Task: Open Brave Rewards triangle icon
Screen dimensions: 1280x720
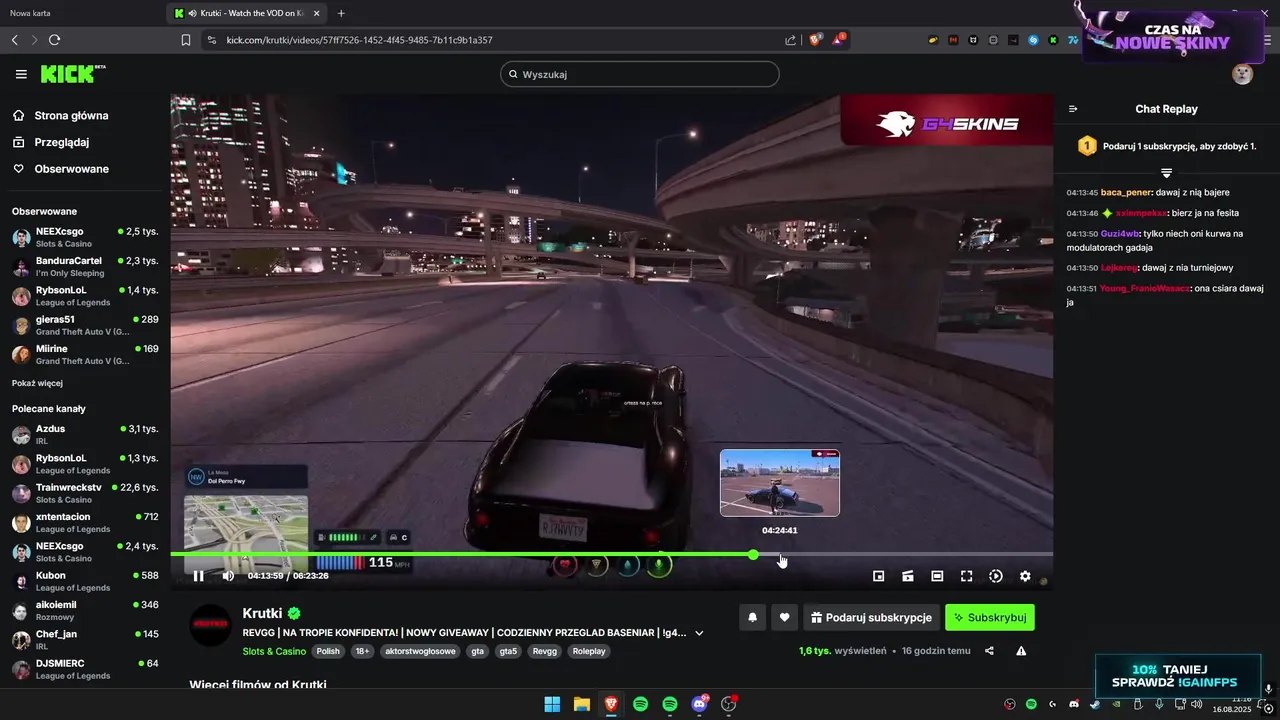Action: (x=838, y=40)
